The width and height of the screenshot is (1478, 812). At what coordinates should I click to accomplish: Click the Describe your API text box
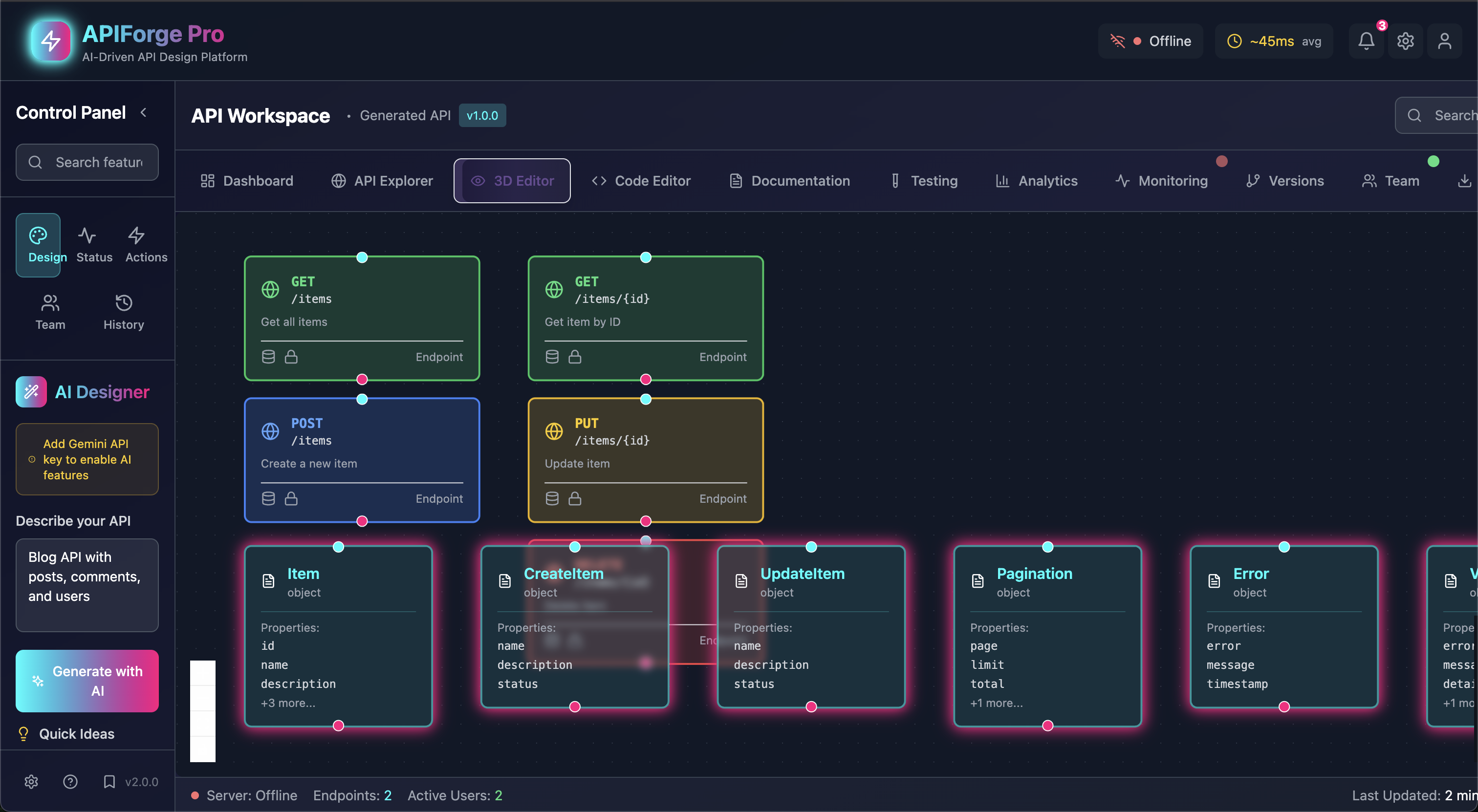(87, 584)
